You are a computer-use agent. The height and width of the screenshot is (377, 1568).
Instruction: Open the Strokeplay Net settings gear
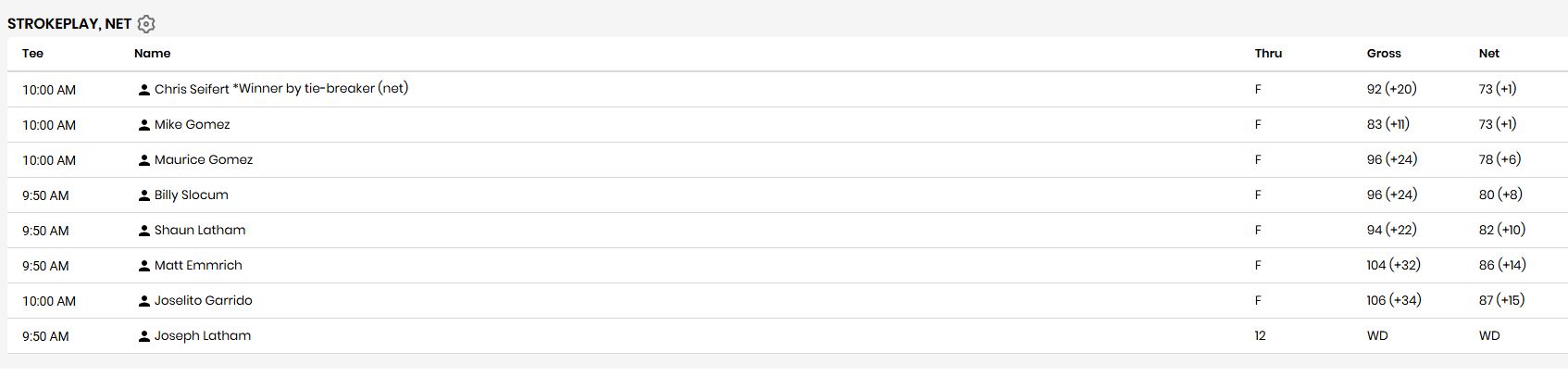click(x=146, y=24)
